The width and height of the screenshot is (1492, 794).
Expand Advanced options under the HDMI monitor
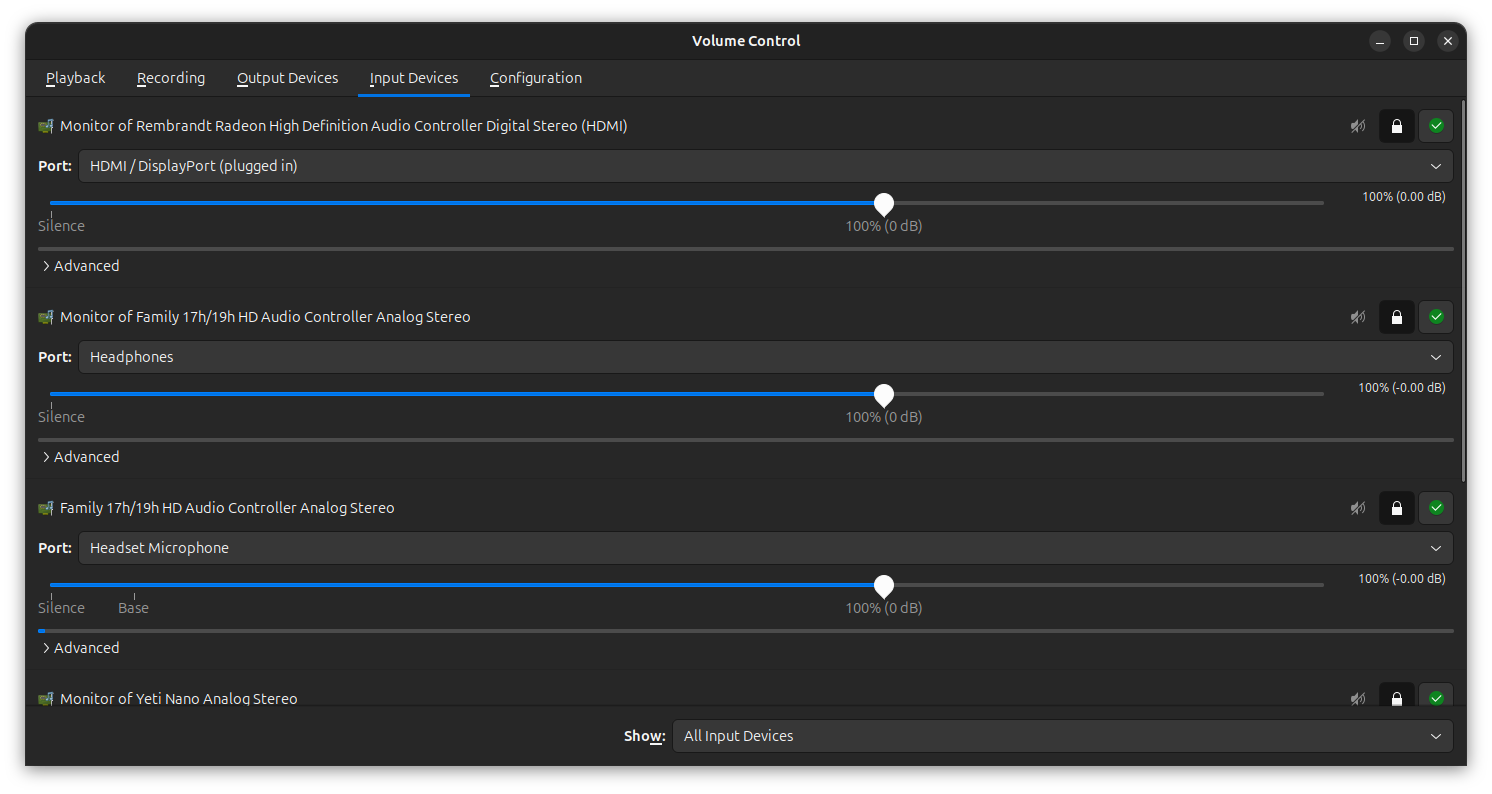80,266
